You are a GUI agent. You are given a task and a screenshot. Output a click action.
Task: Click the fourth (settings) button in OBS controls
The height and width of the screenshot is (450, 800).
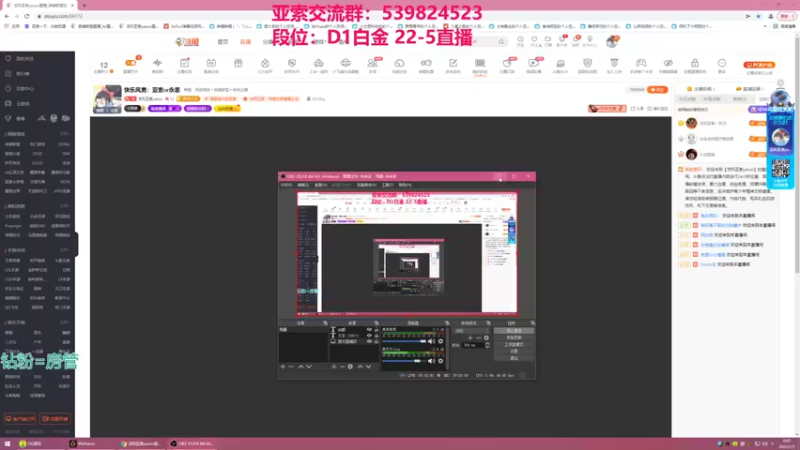[x=514, y=352]
